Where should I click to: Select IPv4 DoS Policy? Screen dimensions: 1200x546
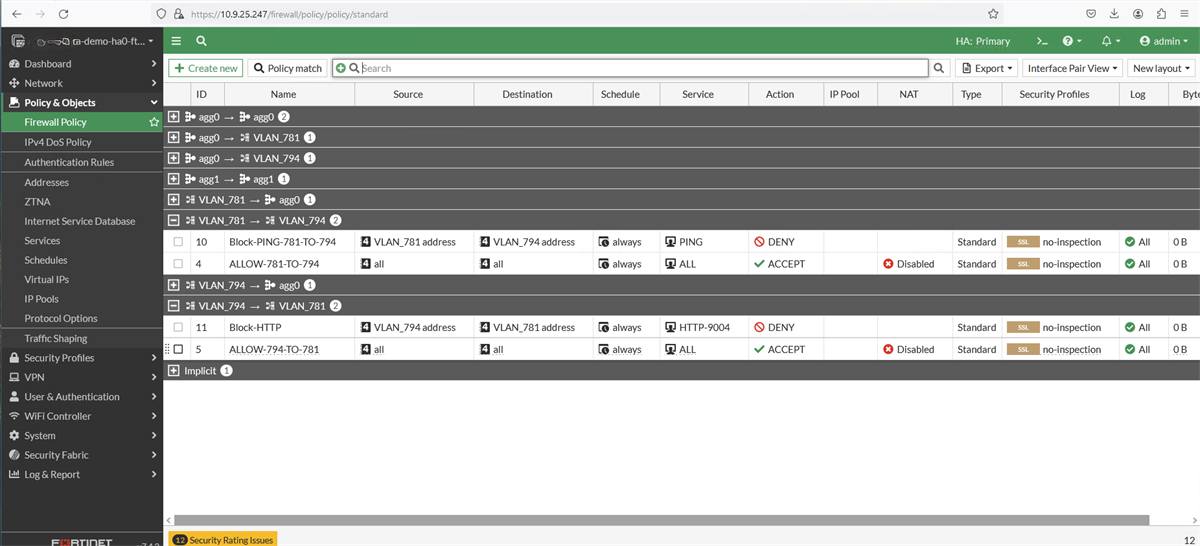coord(58,142)
